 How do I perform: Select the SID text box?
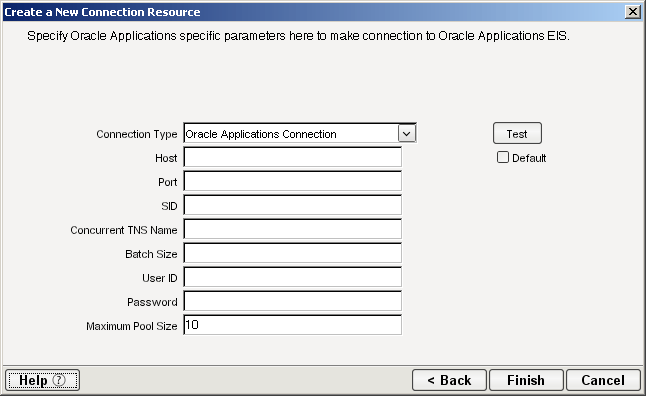(293, 205)
